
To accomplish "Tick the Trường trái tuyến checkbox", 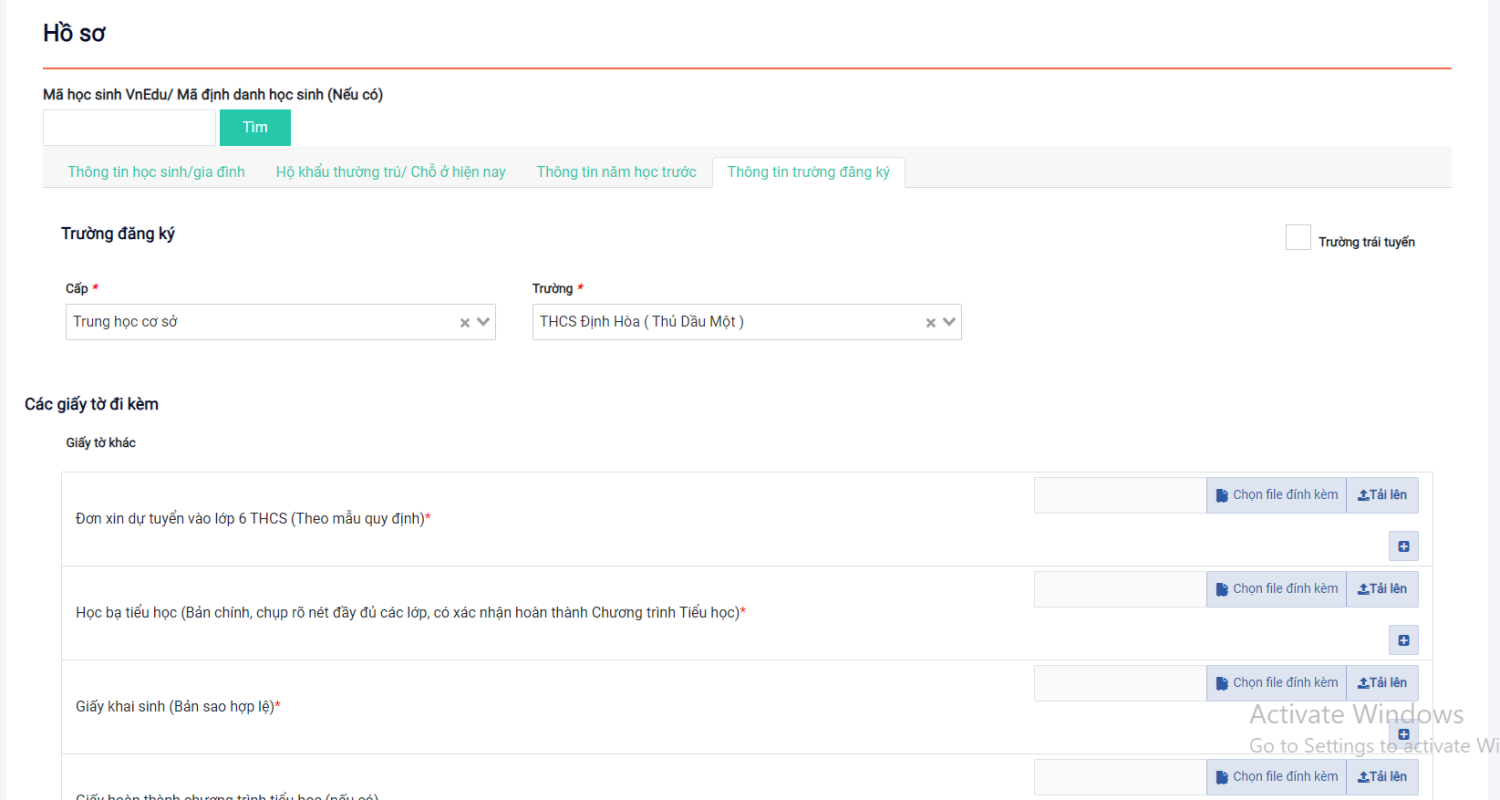I will click(x=1298, y=238).
